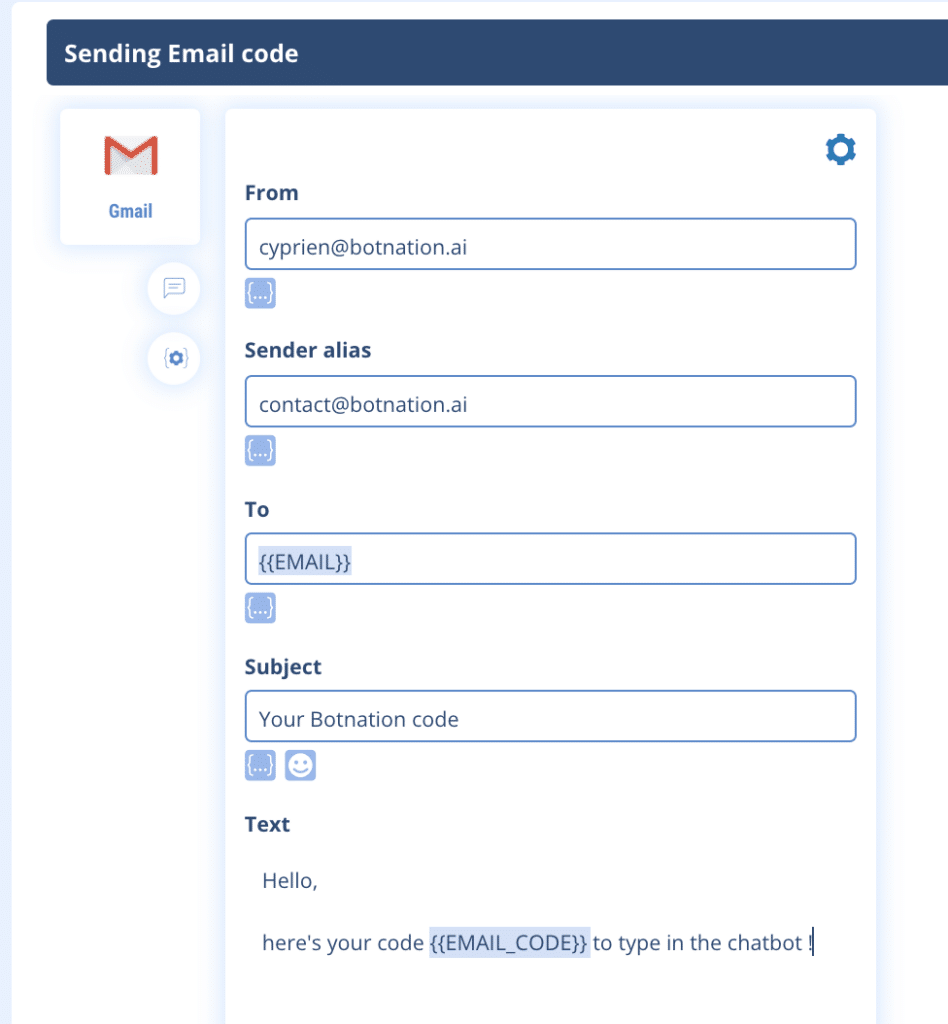
Task: Insert variable using button below From field
Action: pos(260,293)
